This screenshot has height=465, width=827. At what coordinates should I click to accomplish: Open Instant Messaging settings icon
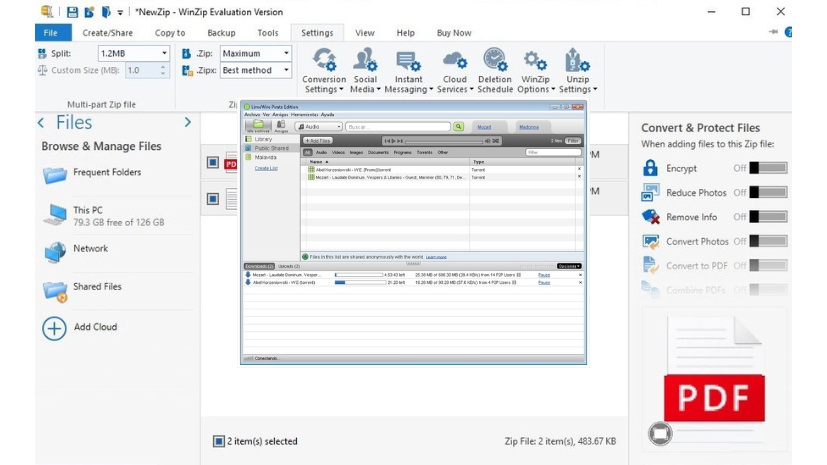click(408, 62)
